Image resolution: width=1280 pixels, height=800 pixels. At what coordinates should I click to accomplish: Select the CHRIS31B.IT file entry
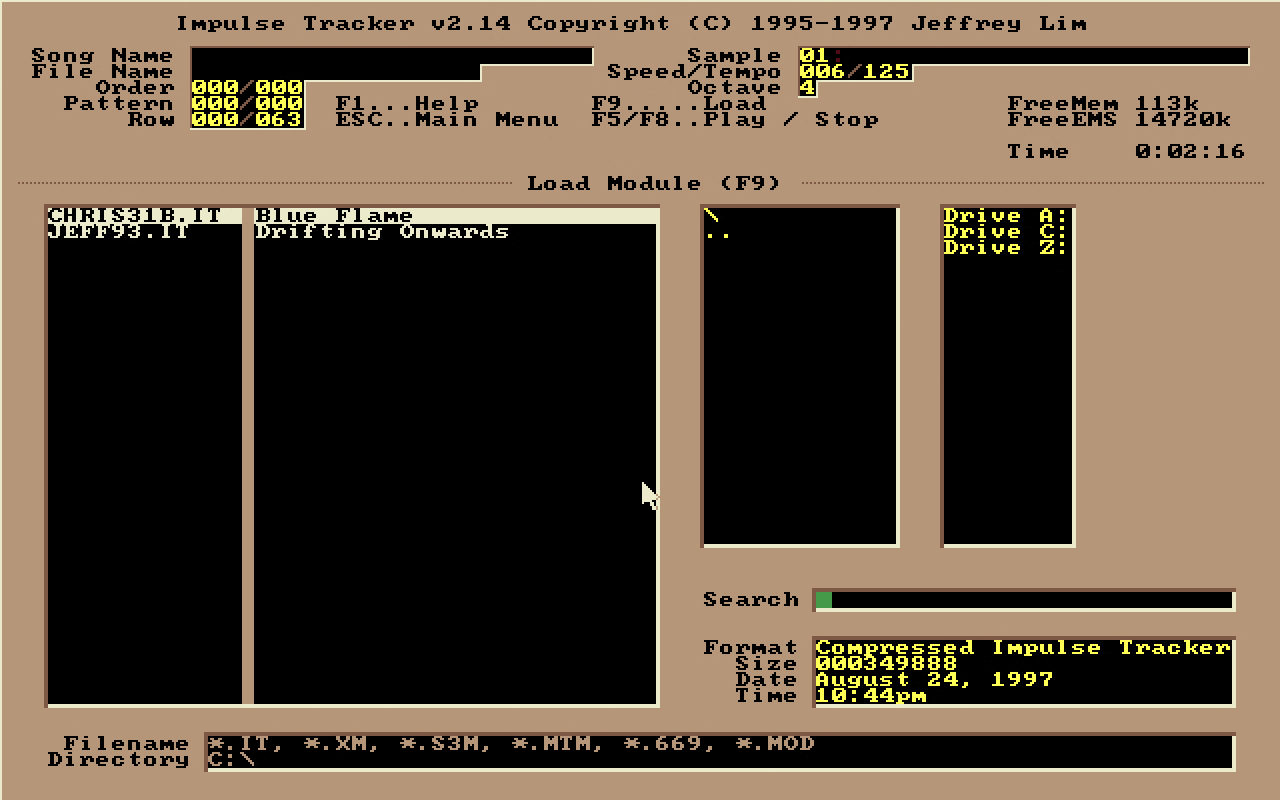[x=144, y=216]
